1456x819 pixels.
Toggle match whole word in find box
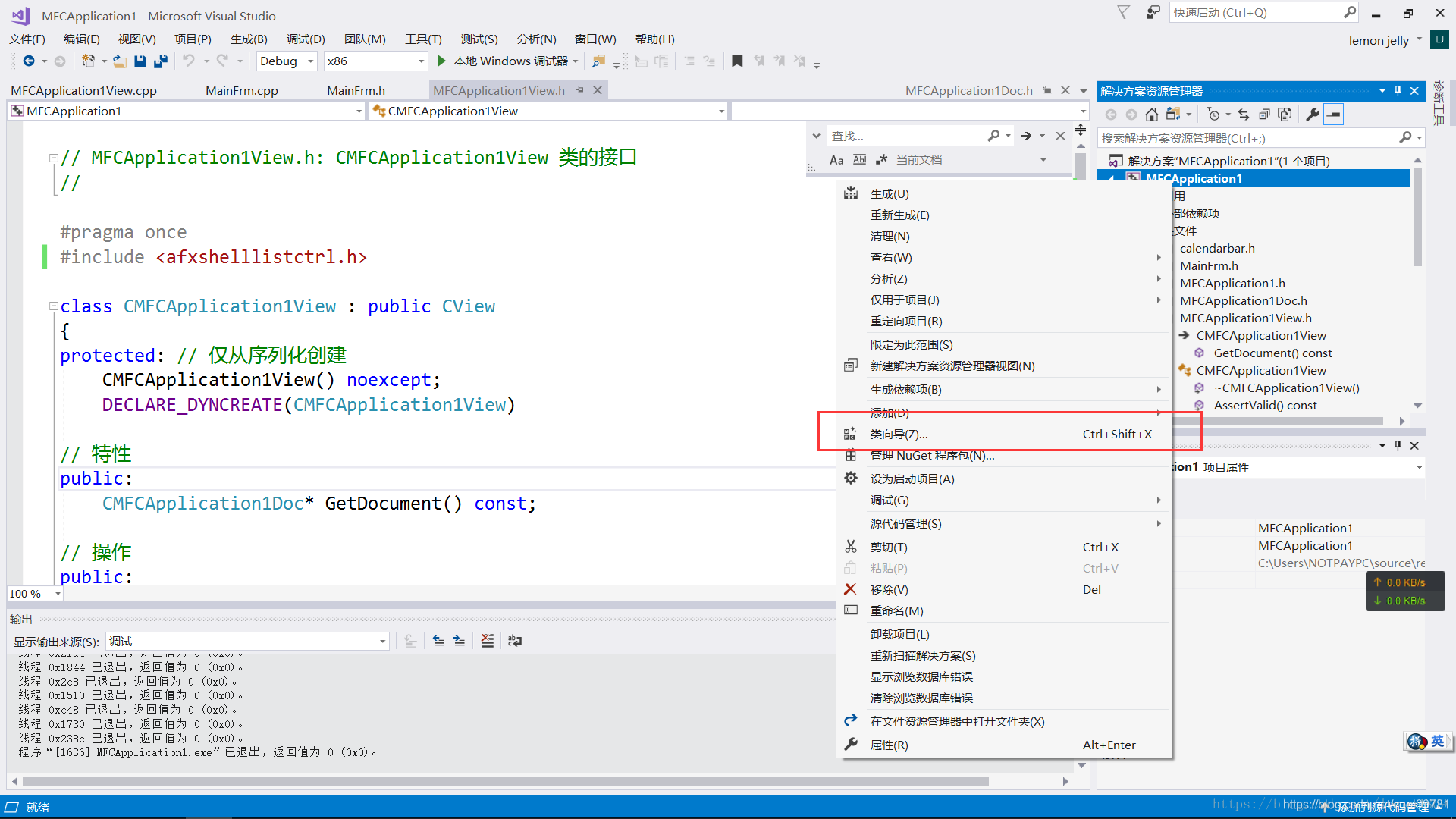859,159
